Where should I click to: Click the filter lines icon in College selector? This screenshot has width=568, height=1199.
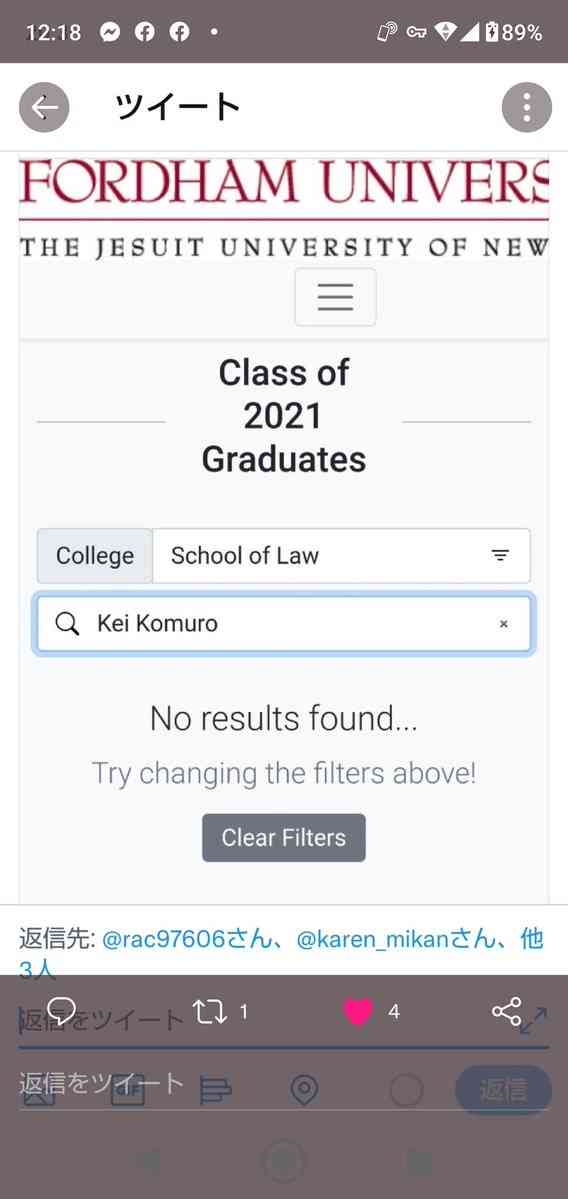click(x=500, y=556)
